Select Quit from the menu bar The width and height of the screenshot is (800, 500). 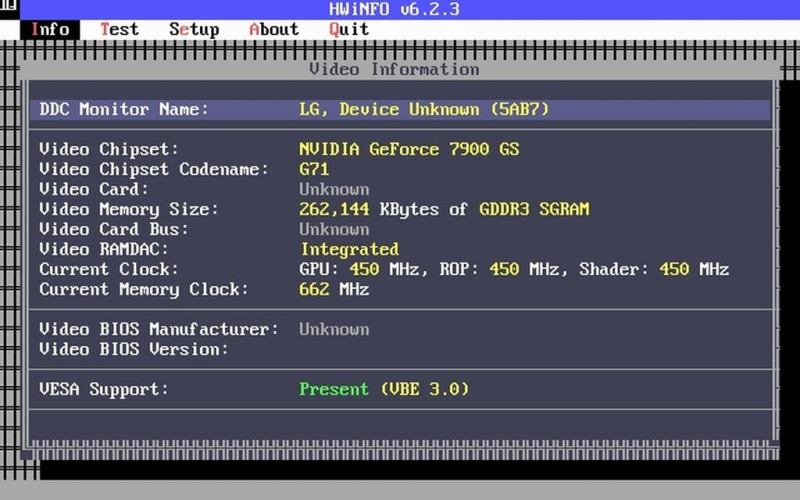349,30
